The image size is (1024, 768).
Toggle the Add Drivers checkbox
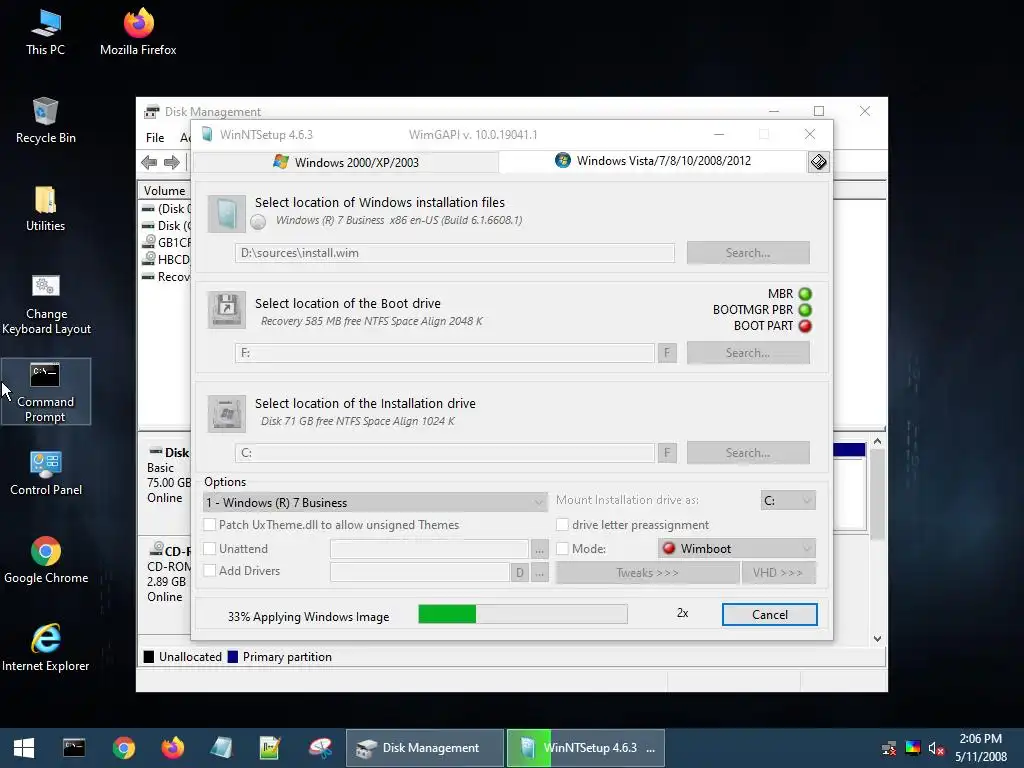click(x=210, y=570)
